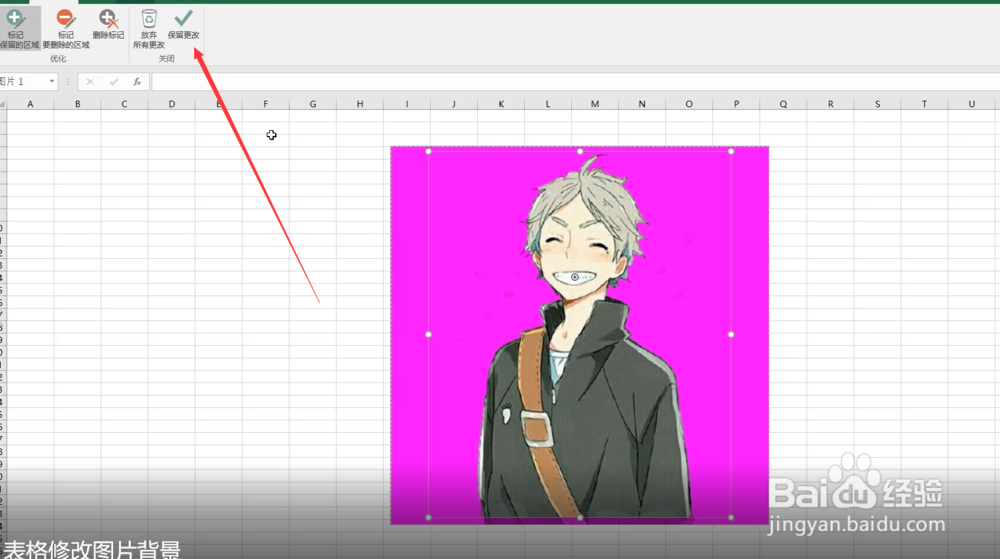Screen dimensions: 1000x559
Task: Select column M header
Action: click(595, 104)
